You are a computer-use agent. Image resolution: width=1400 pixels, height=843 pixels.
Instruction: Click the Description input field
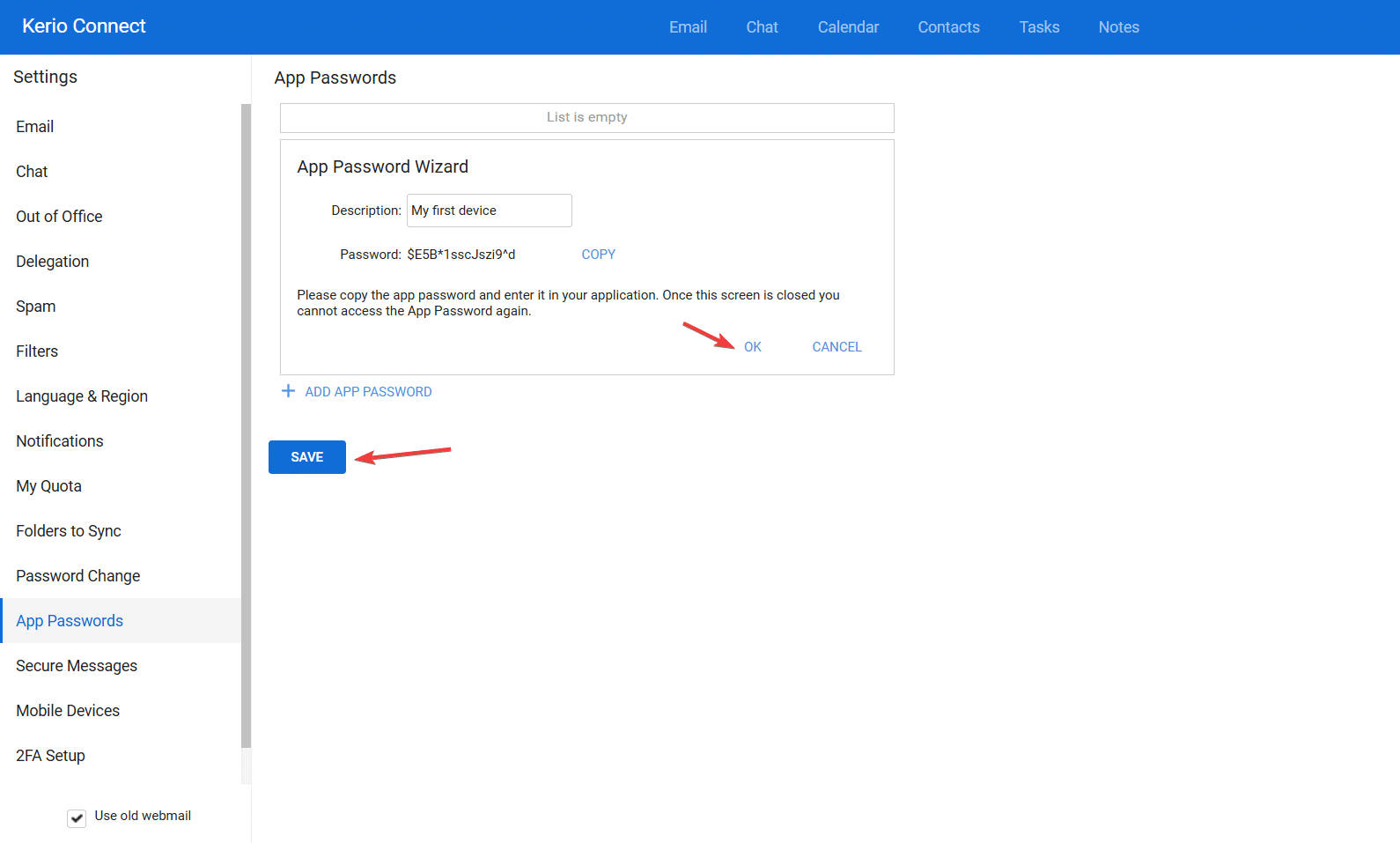click(x=489, y=211)
